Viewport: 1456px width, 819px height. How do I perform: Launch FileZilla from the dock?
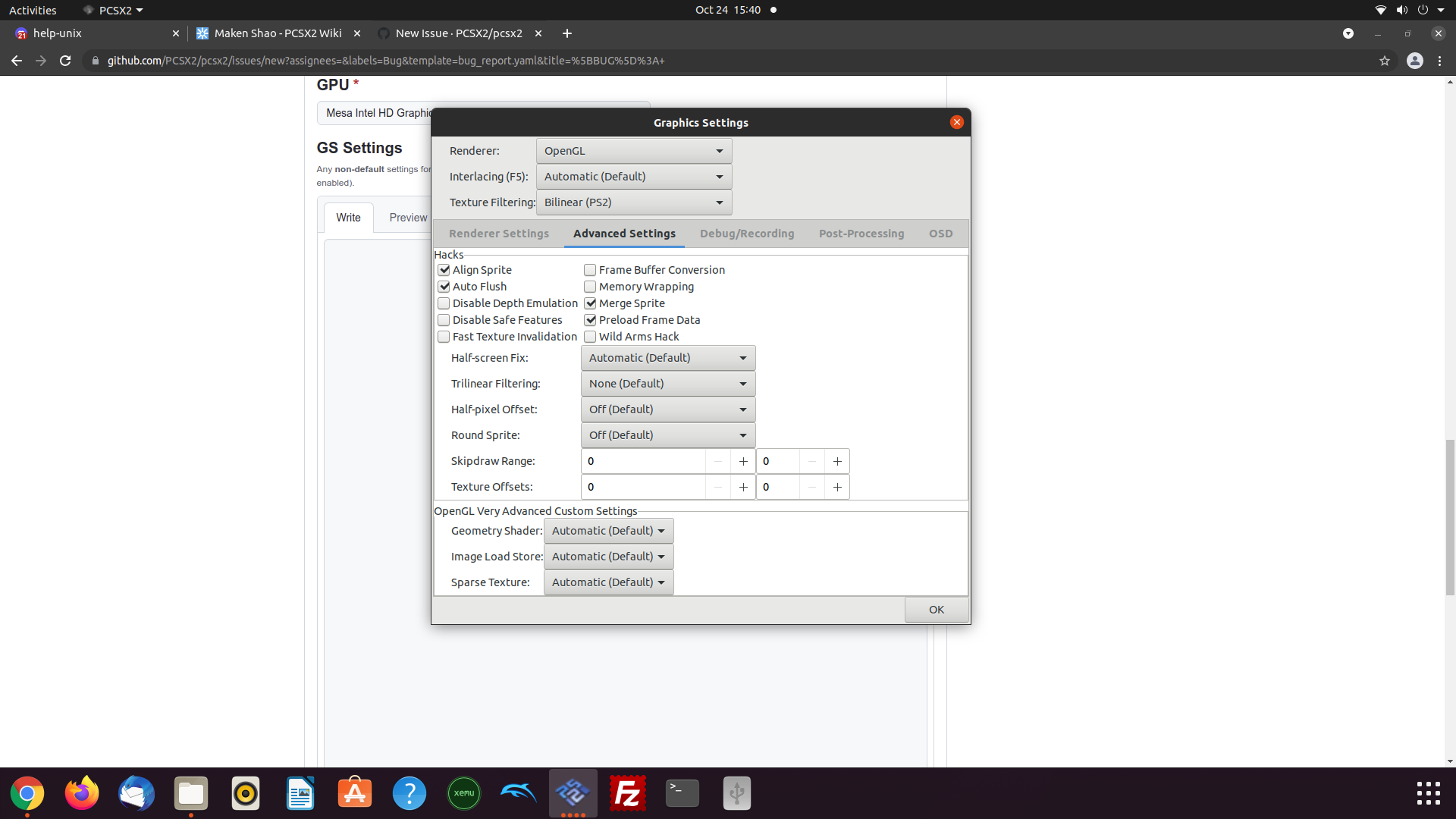click(628, 793)
